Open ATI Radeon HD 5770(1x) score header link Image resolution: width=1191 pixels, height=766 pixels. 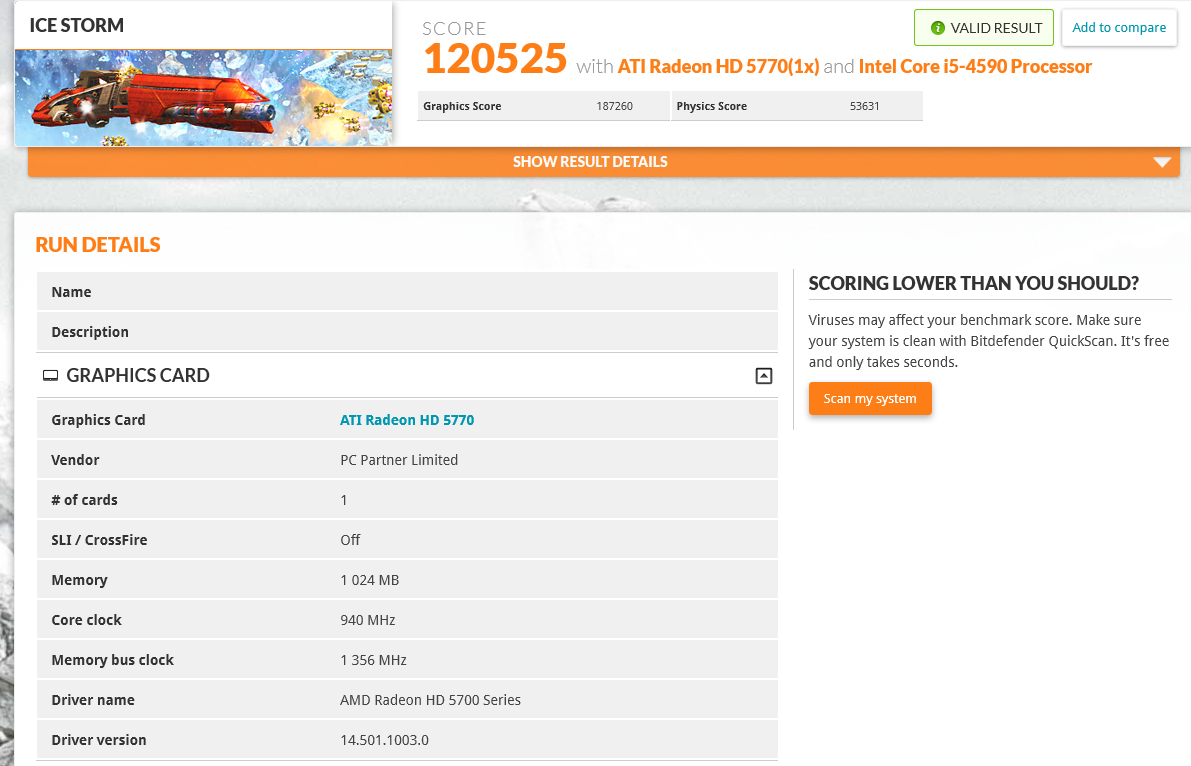[718, 67]
